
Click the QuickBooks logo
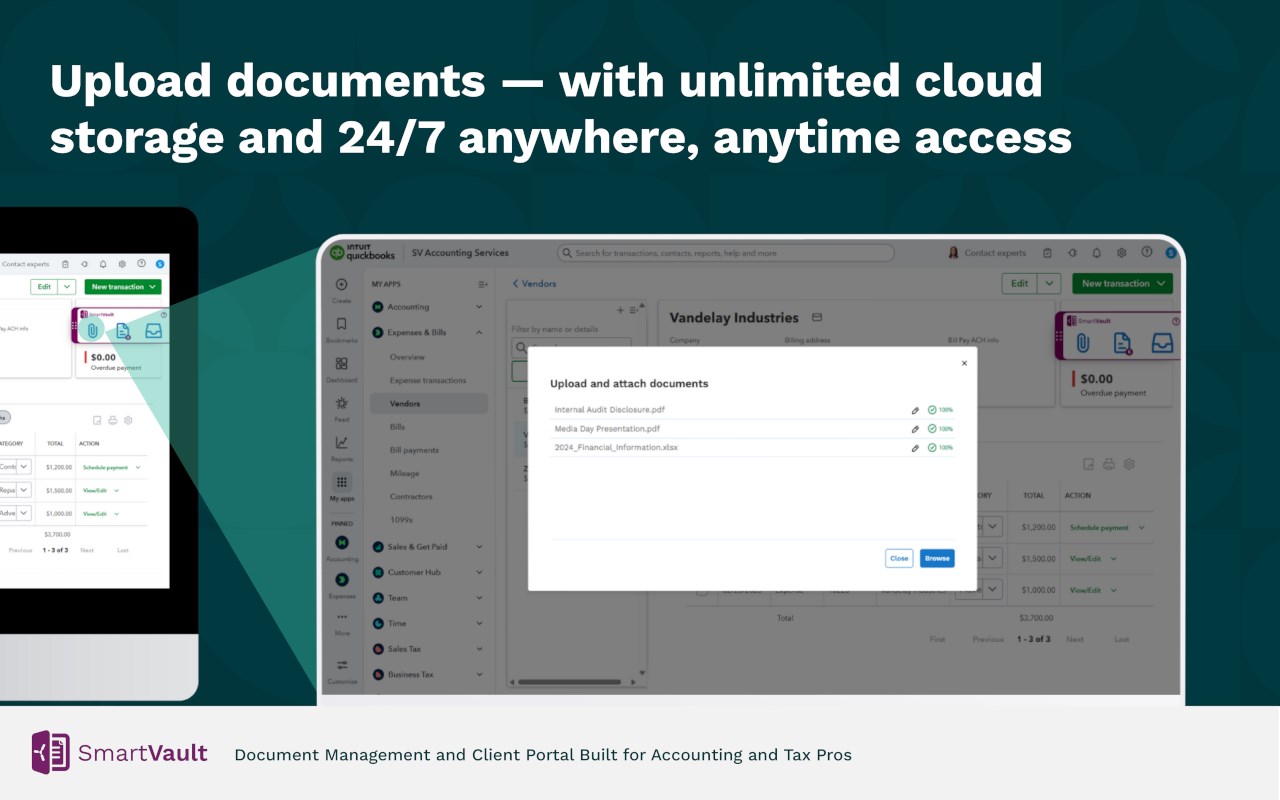[362, 253]
